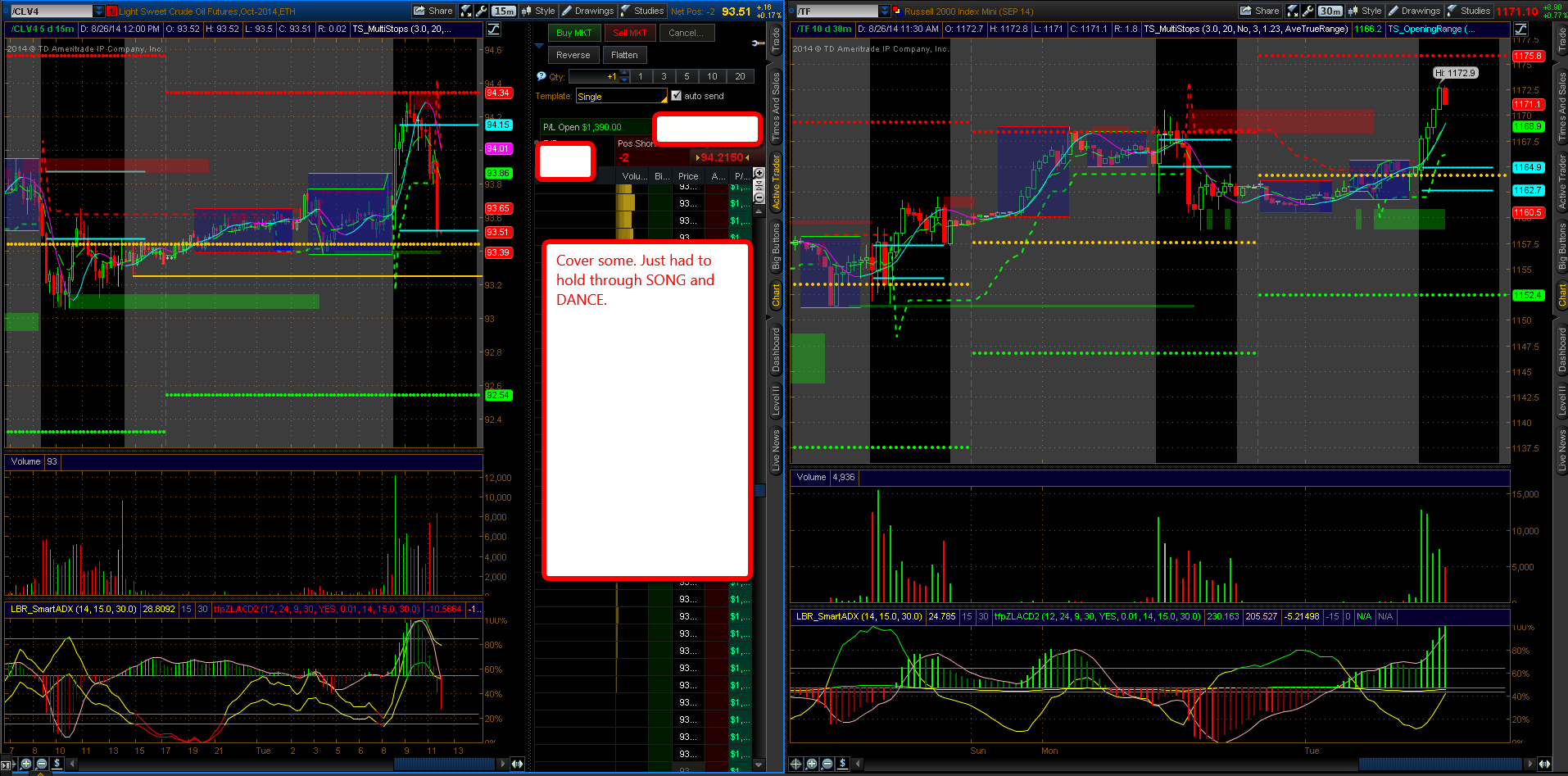Set quantity using the 10 preset button
This screenshot has width=1568, height=776.
coord(712,76)
